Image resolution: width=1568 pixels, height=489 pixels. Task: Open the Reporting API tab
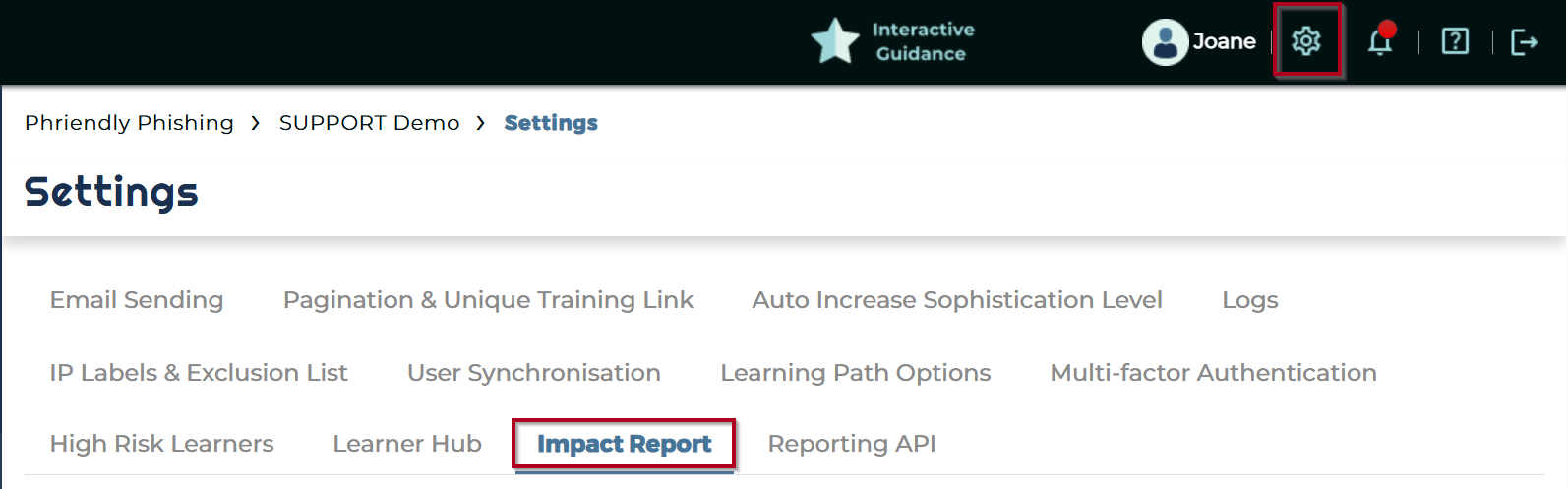coord(852,444)
